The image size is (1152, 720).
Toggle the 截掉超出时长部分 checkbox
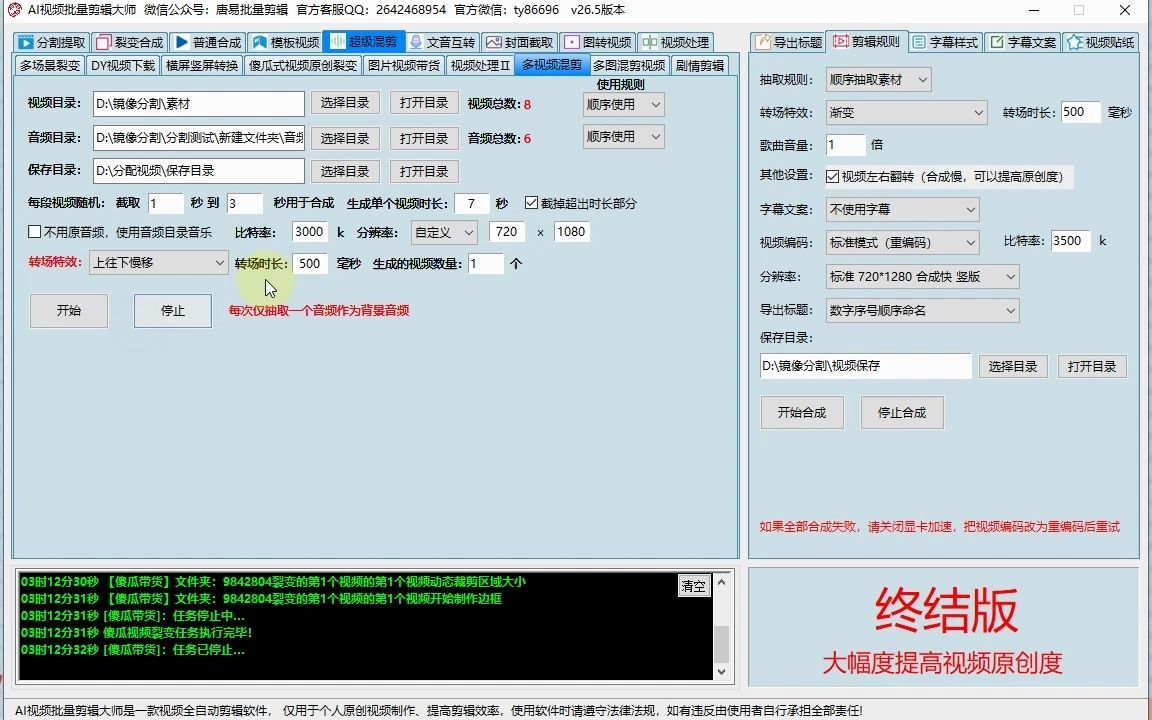click(533, 202)
